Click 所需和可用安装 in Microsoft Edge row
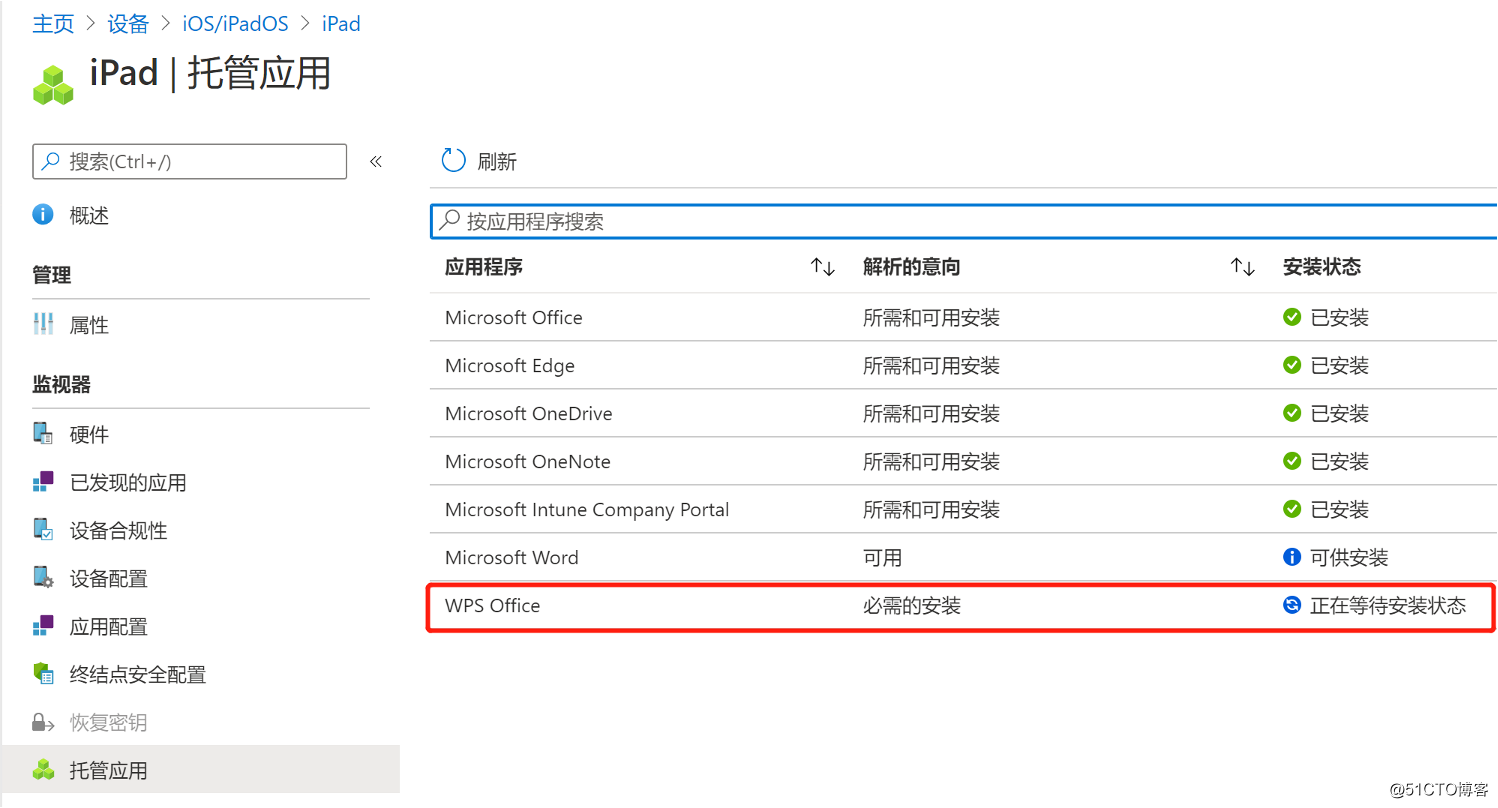The image size is (1498, 808). click(932, 365)
